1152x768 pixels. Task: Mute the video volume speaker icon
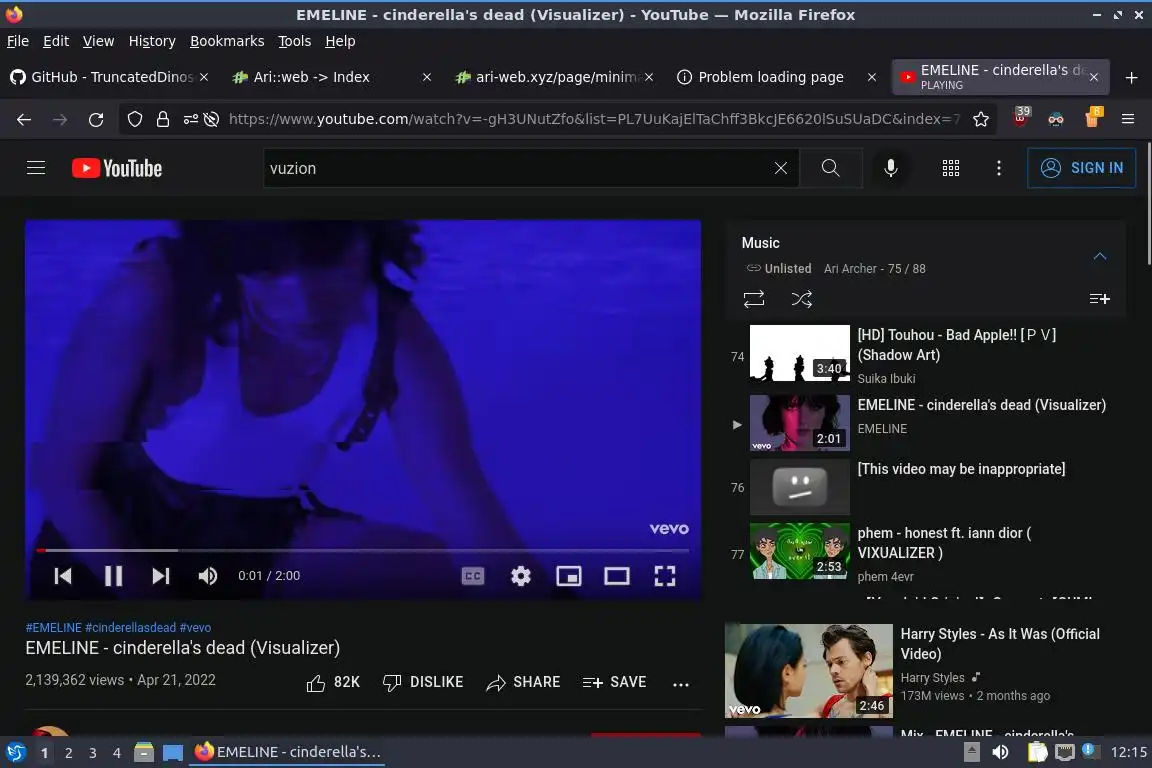(208, 576)
